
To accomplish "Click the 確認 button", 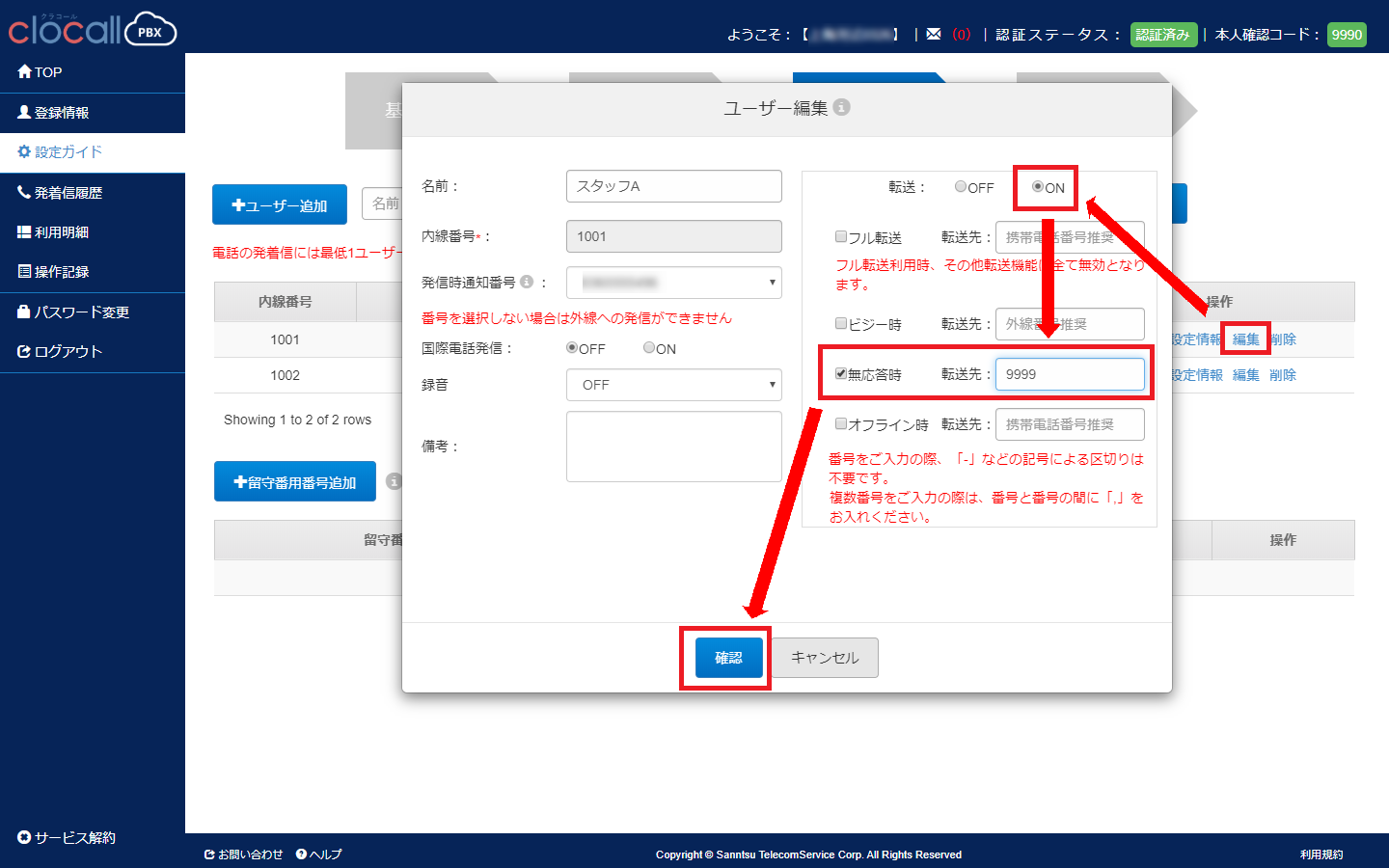I will 728,658.
